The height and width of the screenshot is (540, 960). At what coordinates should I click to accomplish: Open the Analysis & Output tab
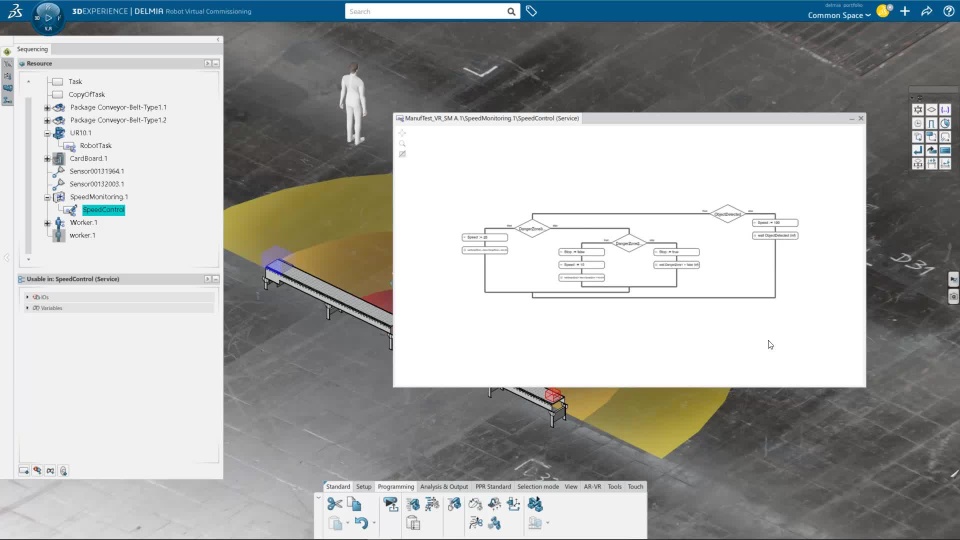pos(443,487)
